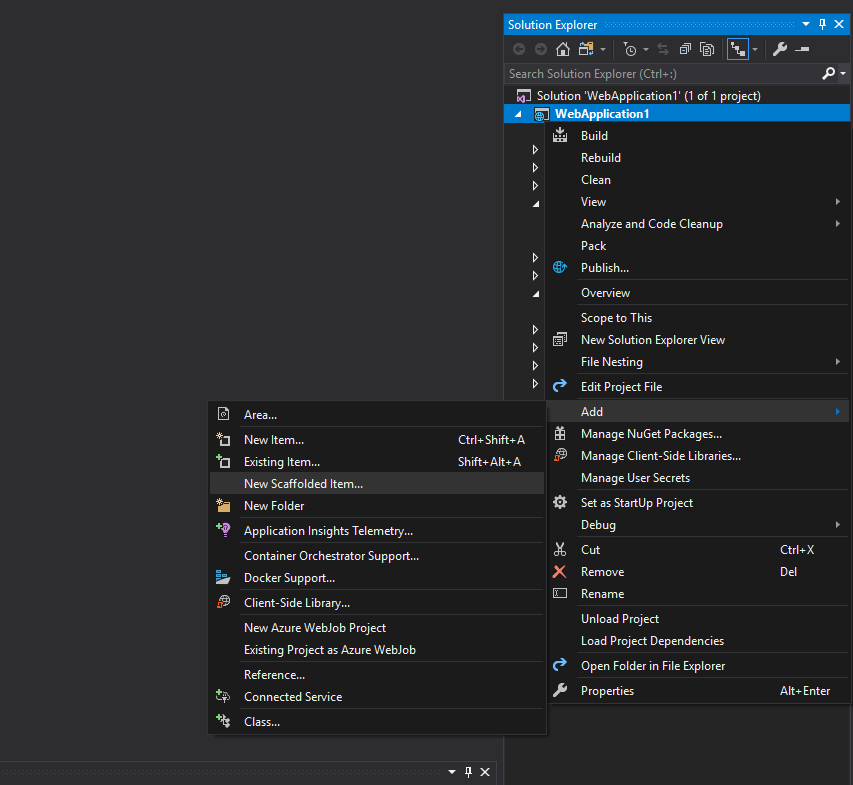Open File Nesting submenu
Screen dimensions: 853x785
point(699,362)
